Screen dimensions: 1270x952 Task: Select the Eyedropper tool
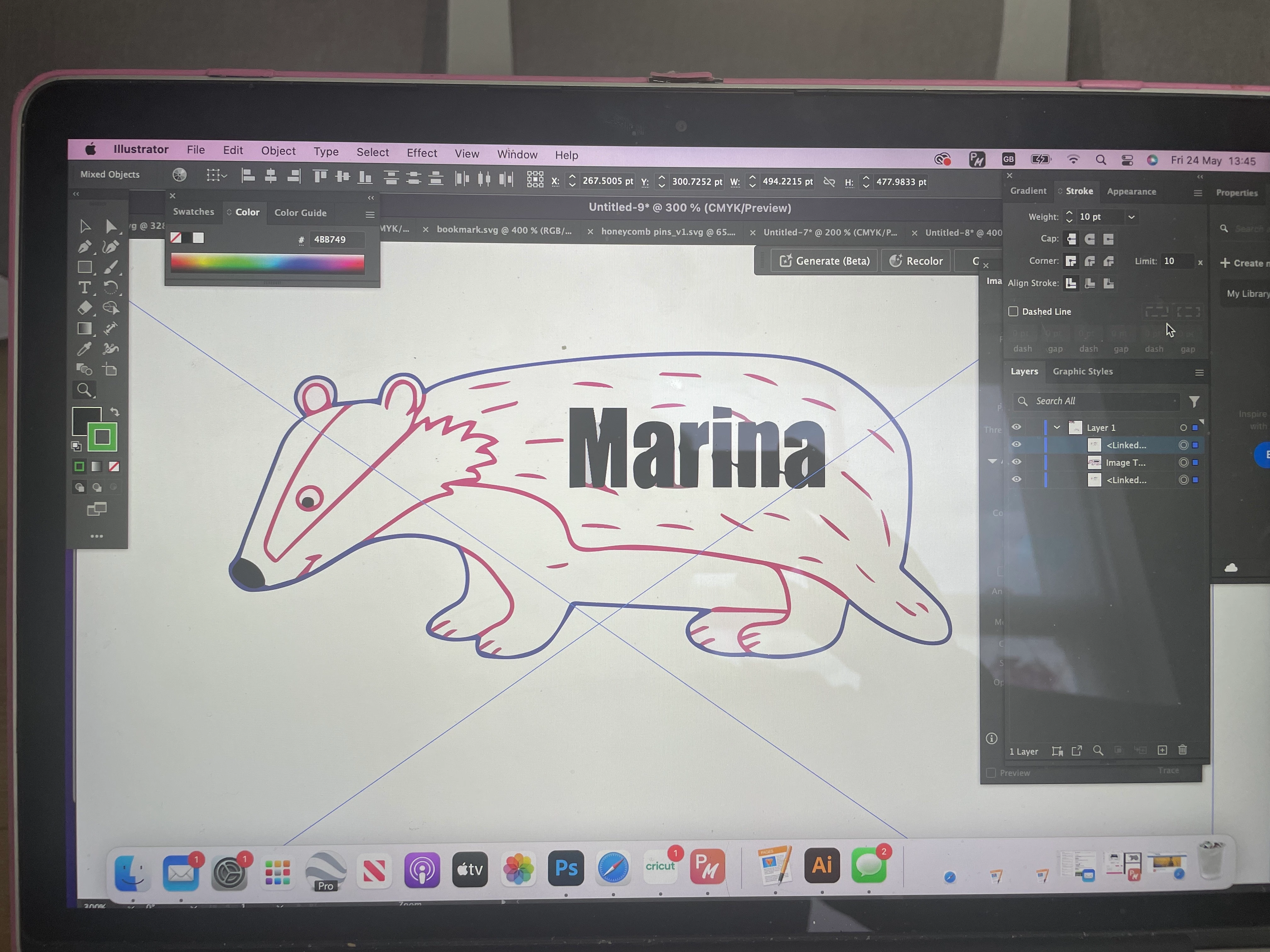(x=84, y=349)
